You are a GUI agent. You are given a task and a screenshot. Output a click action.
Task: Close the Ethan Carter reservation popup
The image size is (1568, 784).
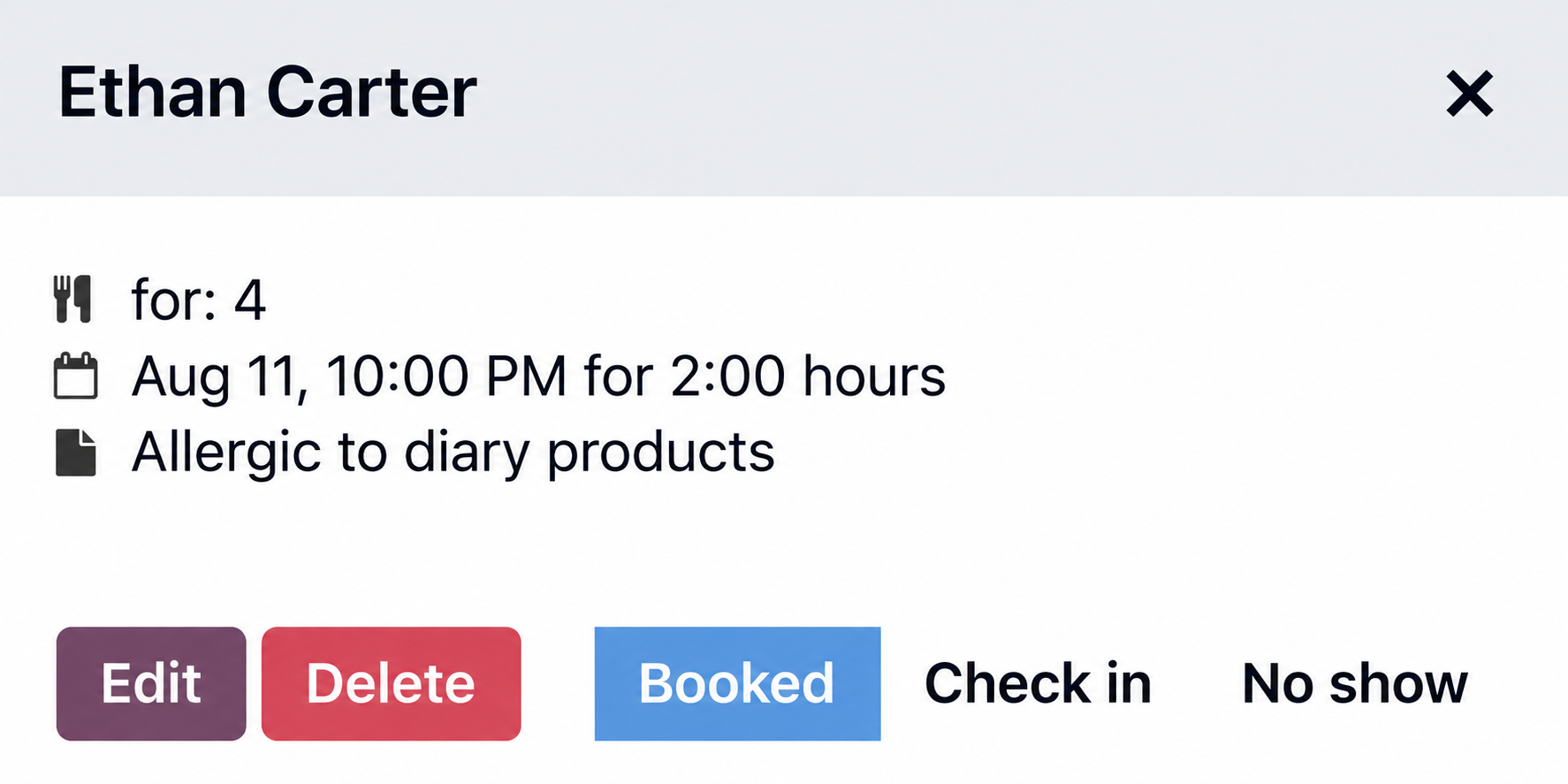coord(1469,94)
